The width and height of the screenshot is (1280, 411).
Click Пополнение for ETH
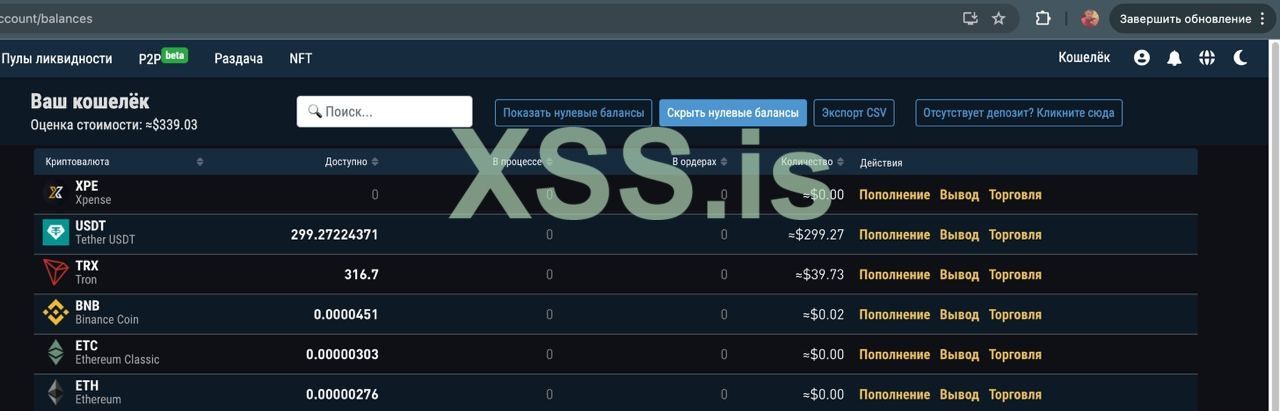894,394
